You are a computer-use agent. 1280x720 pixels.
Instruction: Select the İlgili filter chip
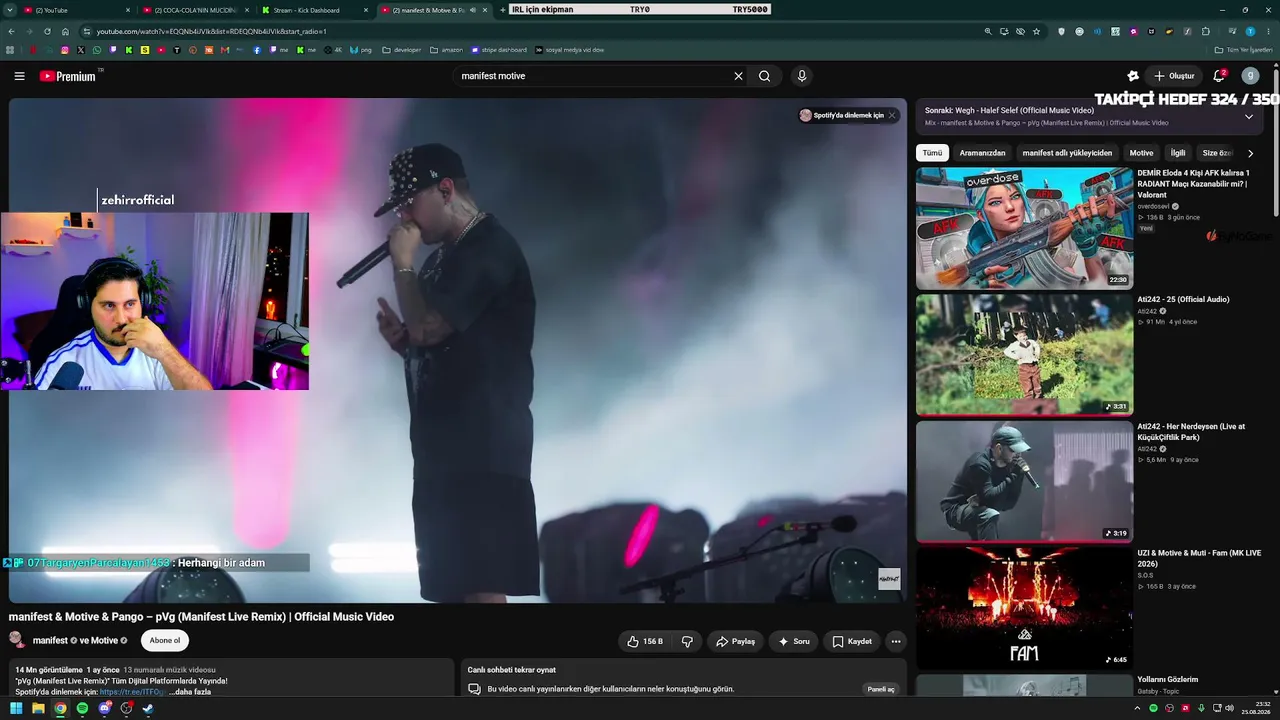click(x=1178, y=153)
